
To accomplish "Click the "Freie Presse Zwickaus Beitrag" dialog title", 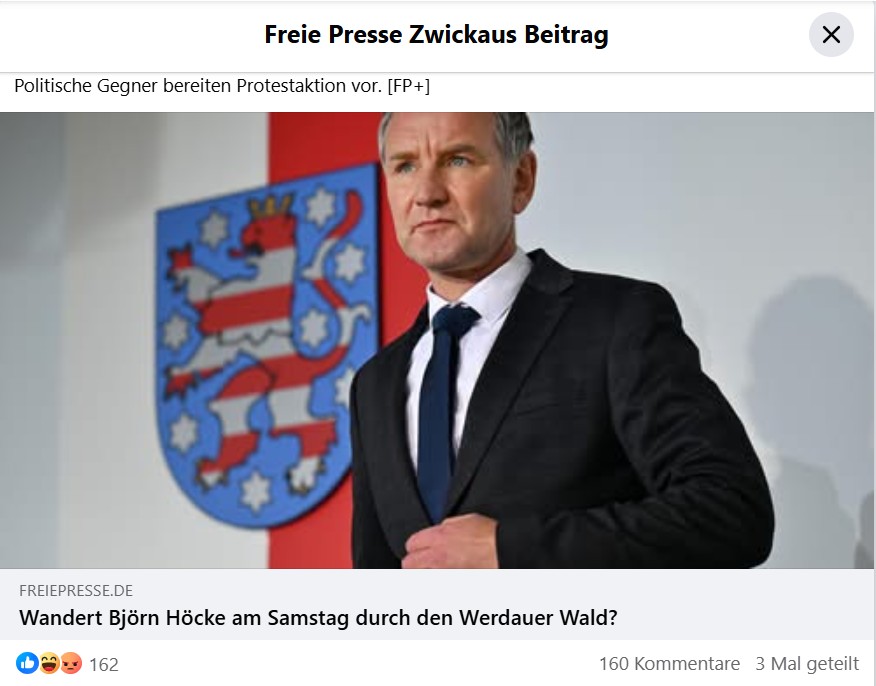I will (436, 35).
